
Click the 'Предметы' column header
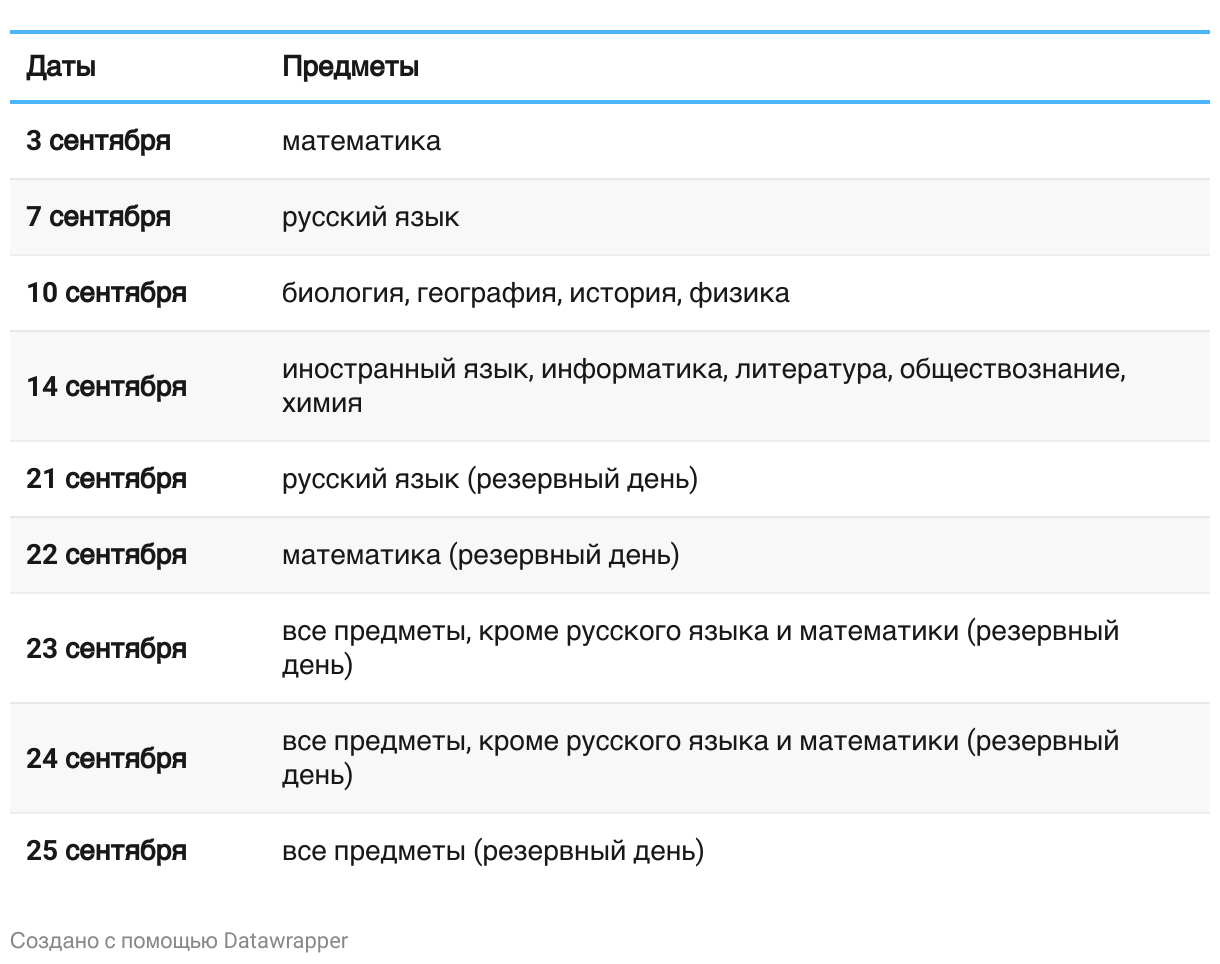point(350,67)
